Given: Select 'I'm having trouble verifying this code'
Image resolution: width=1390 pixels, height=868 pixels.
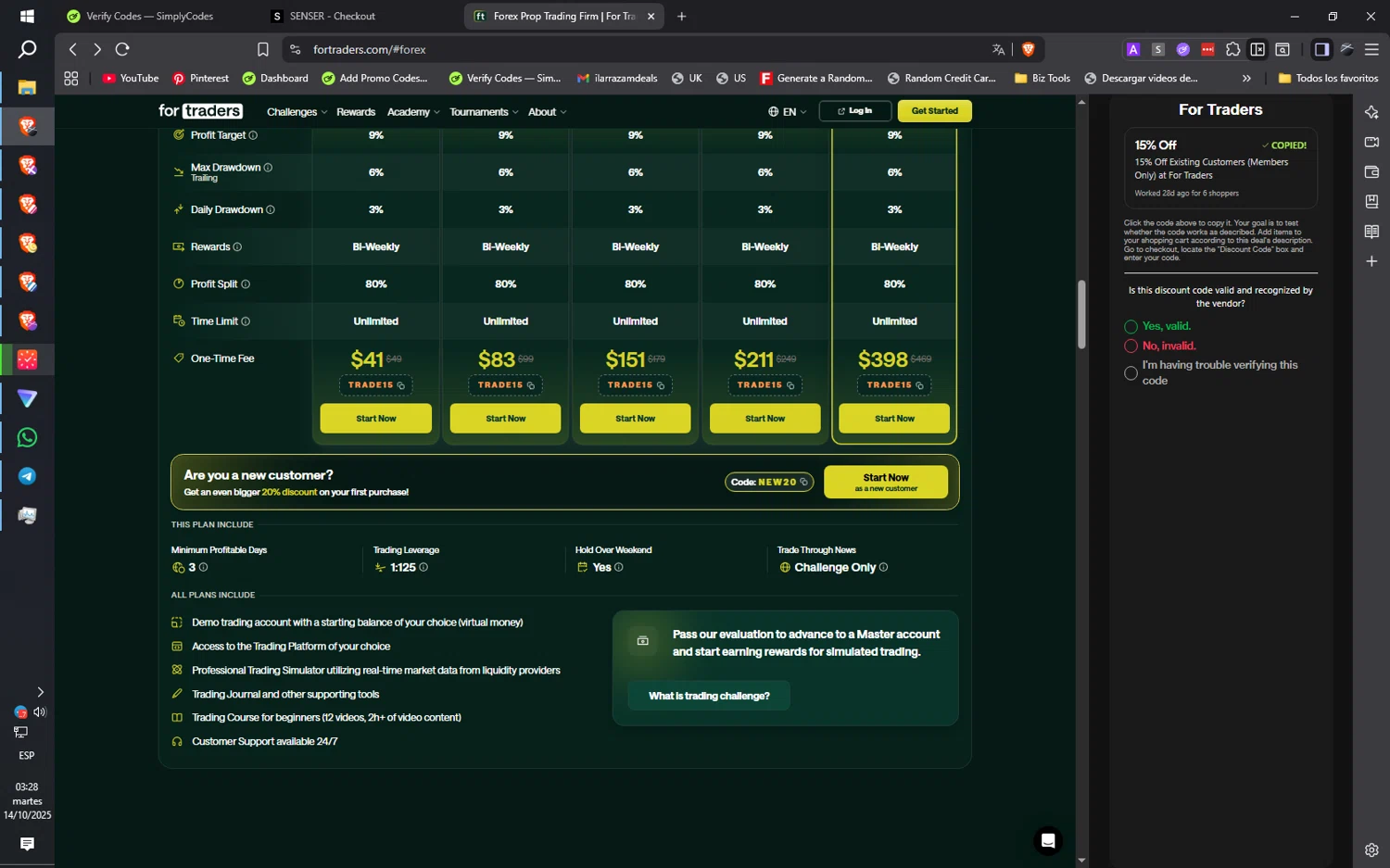Looking at the screenshot, I should [1131, 373].
